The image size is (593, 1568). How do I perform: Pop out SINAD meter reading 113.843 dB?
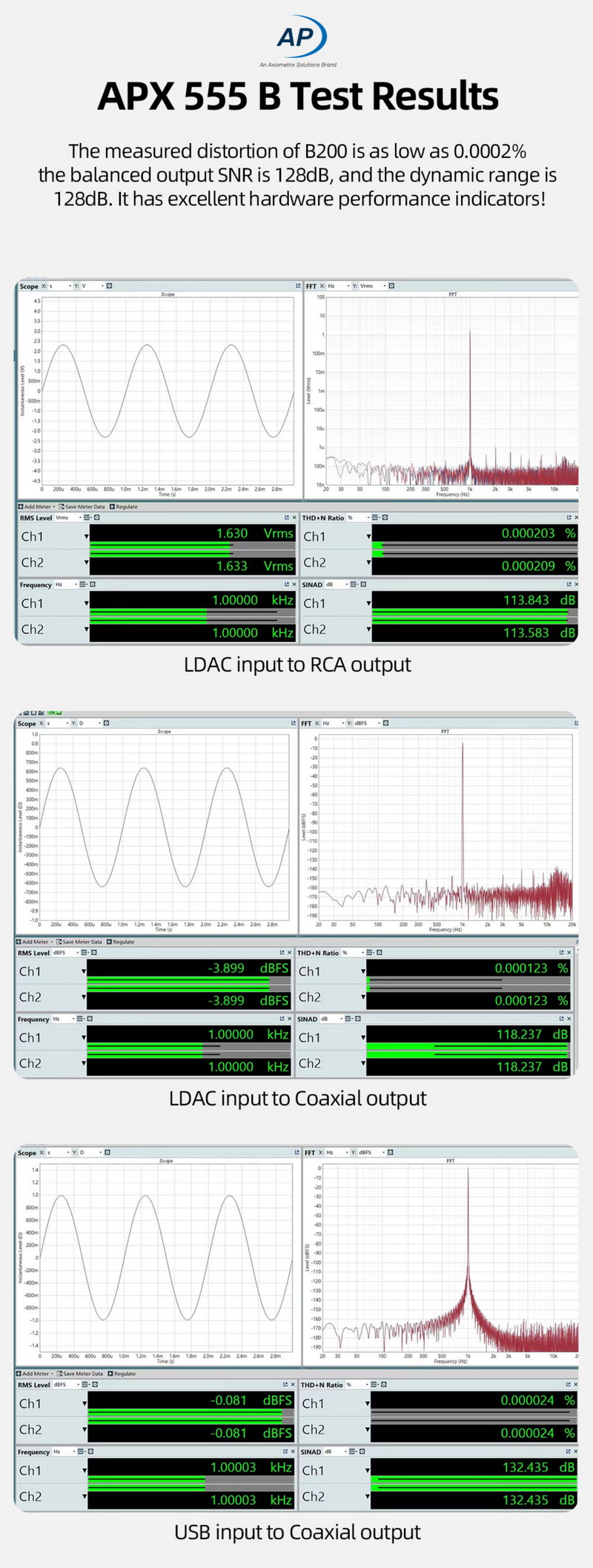(x=569, y=584)
